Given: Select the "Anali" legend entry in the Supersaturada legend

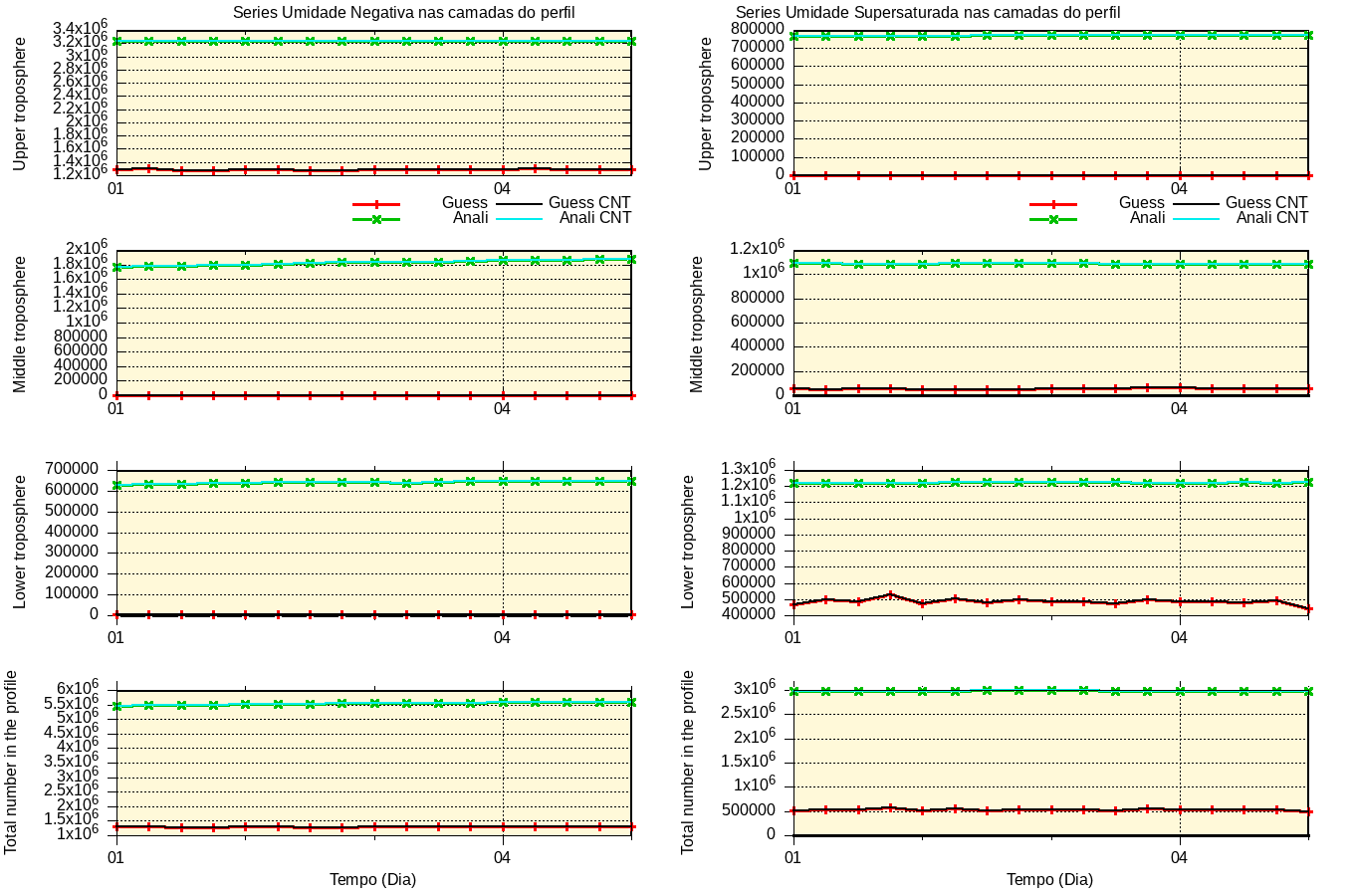Looking at the screenshot, I should click(1148, 218).
